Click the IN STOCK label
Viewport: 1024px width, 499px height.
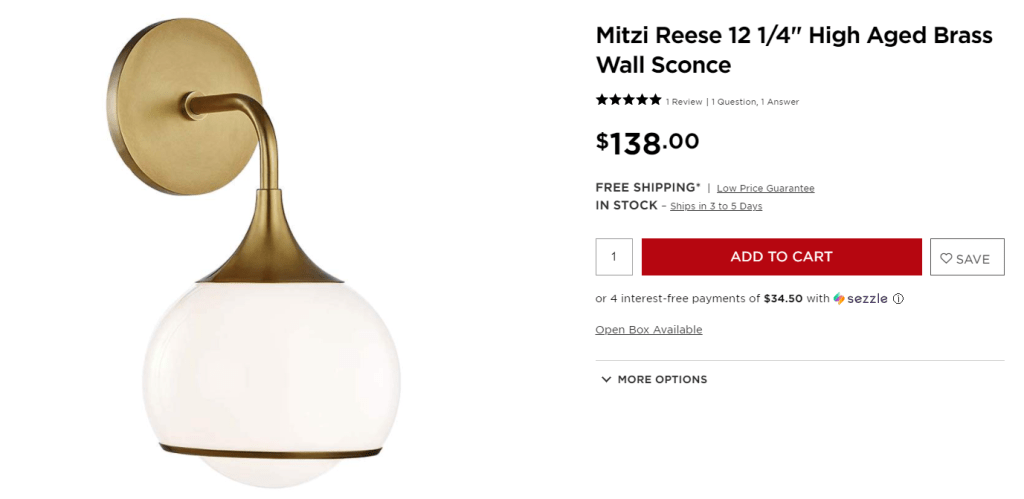pos(626,205)
